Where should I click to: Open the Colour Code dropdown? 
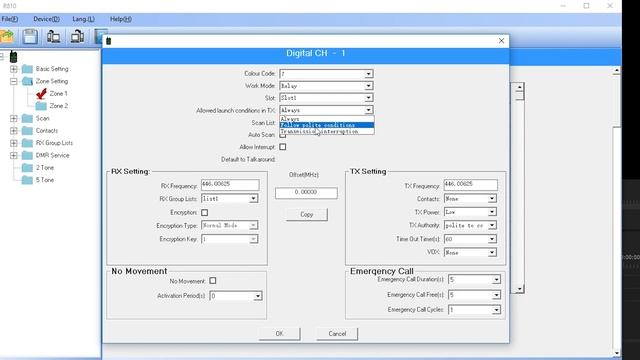tap(368, 74)
